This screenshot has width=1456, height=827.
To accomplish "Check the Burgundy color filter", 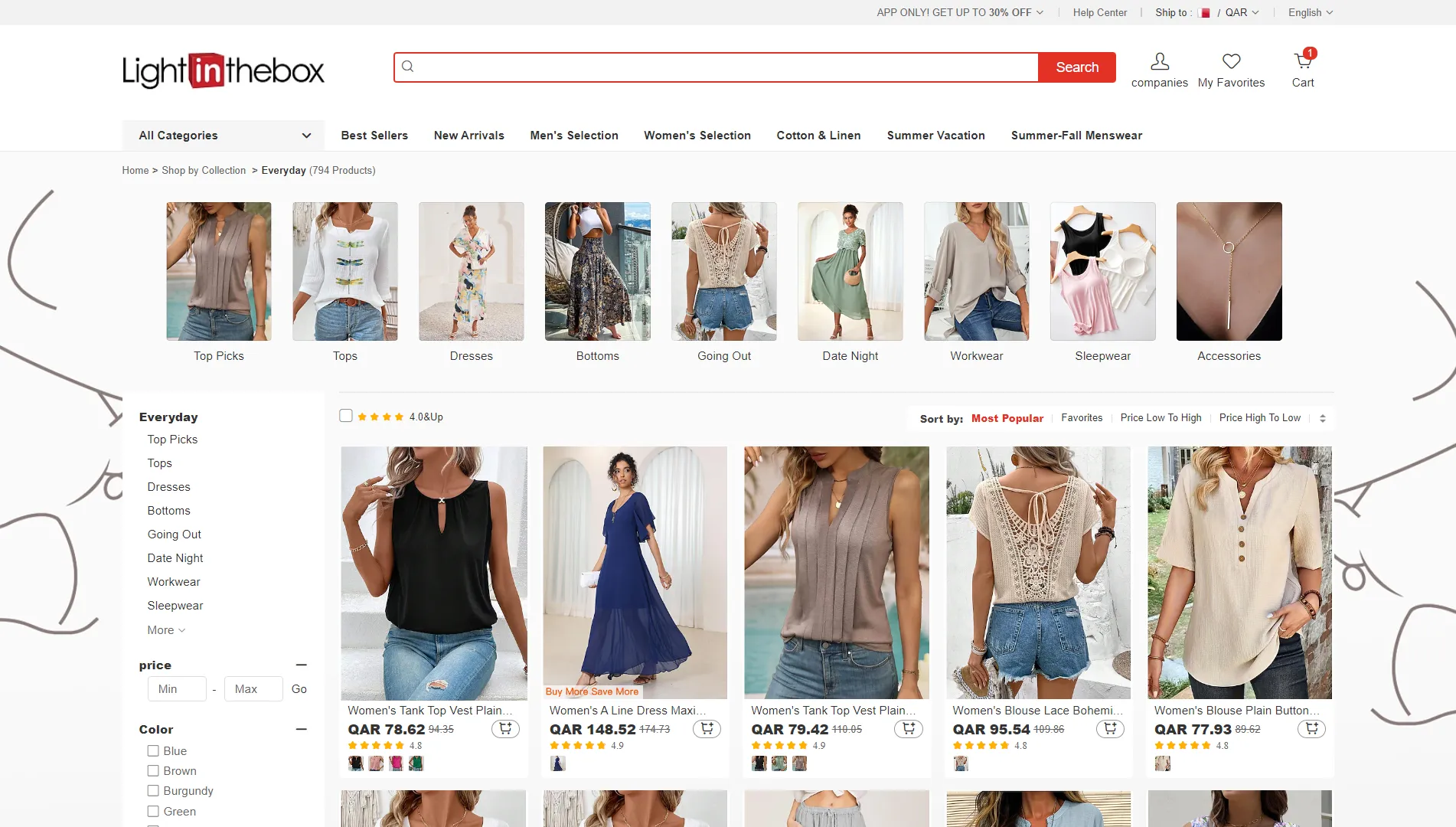I will click(153, 791).
